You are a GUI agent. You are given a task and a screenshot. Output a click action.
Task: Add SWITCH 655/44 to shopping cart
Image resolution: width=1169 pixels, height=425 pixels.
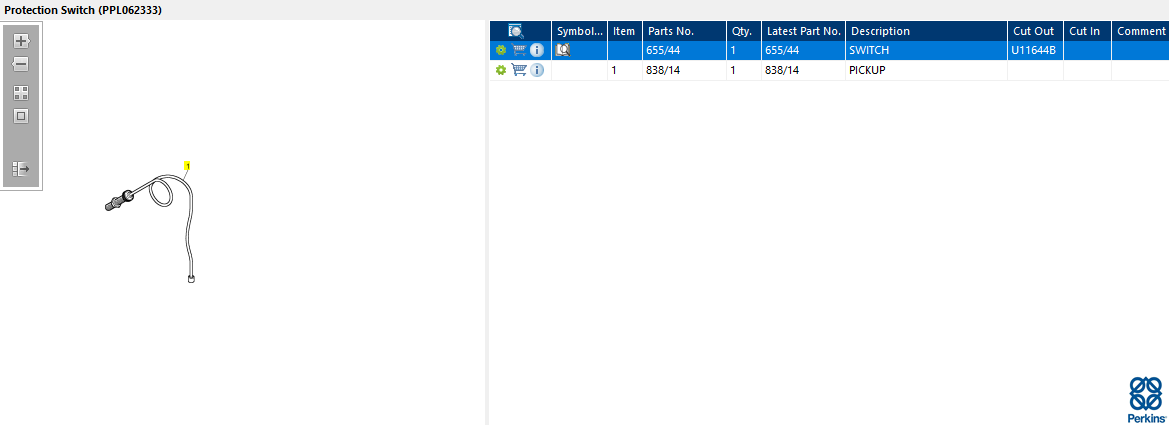tap(520, 50)
